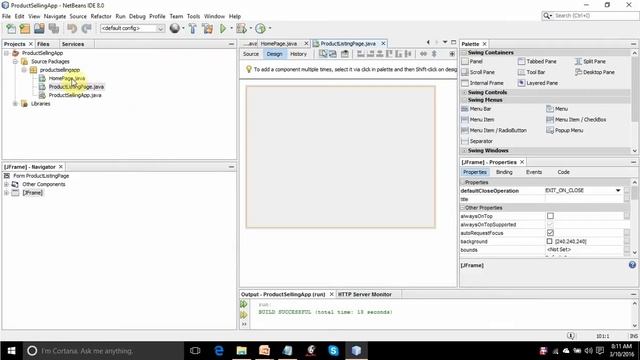Click the globe browser icon in toolbar
The width and height of the screenshot is (640, 360).
[175, 28]
